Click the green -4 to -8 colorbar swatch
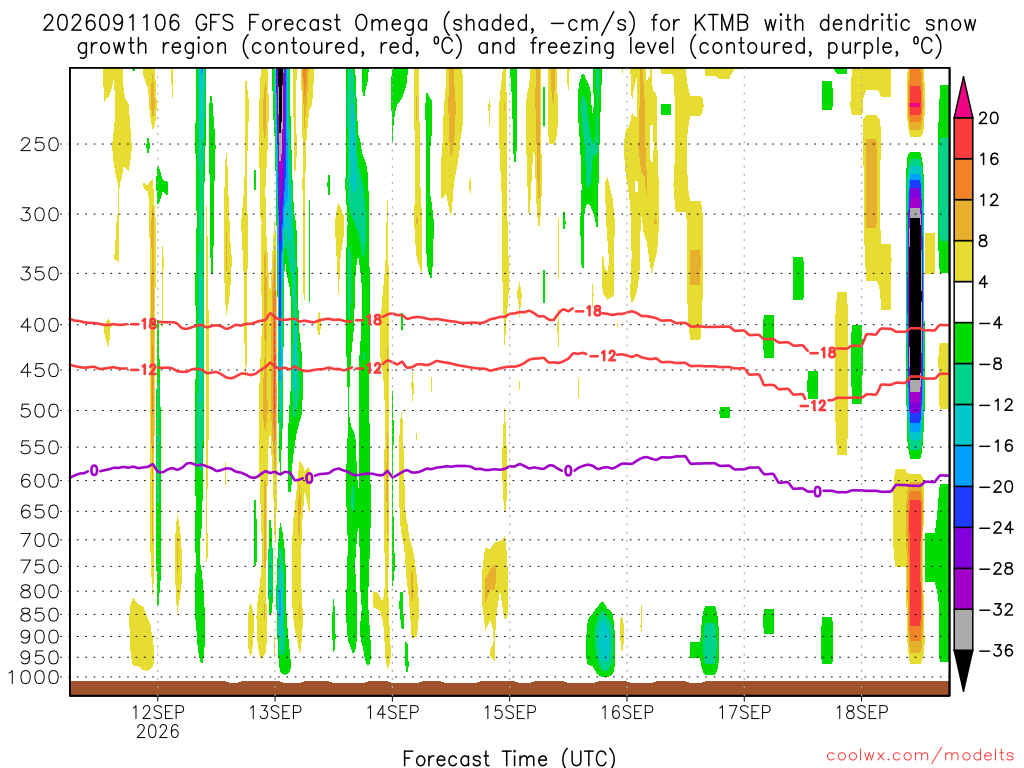The image size is (1024, 768). pyautogui.click(x=963, y=344)
